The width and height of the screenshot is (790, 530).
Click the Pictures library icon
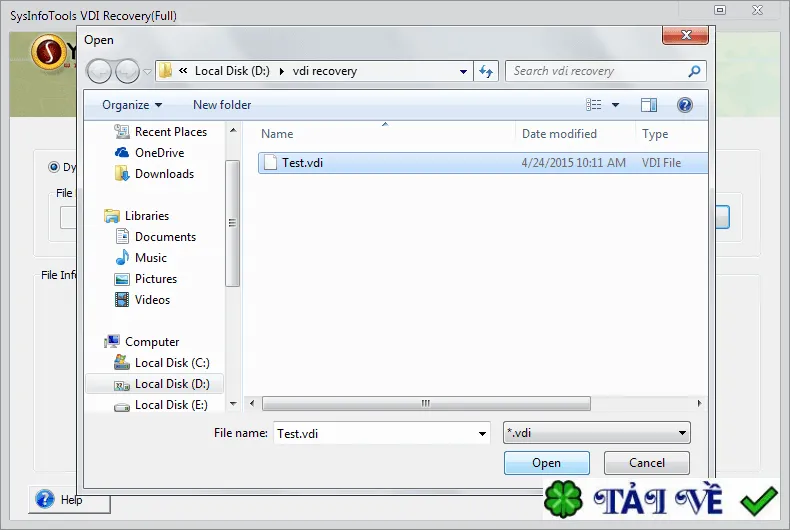click(122, 279)
